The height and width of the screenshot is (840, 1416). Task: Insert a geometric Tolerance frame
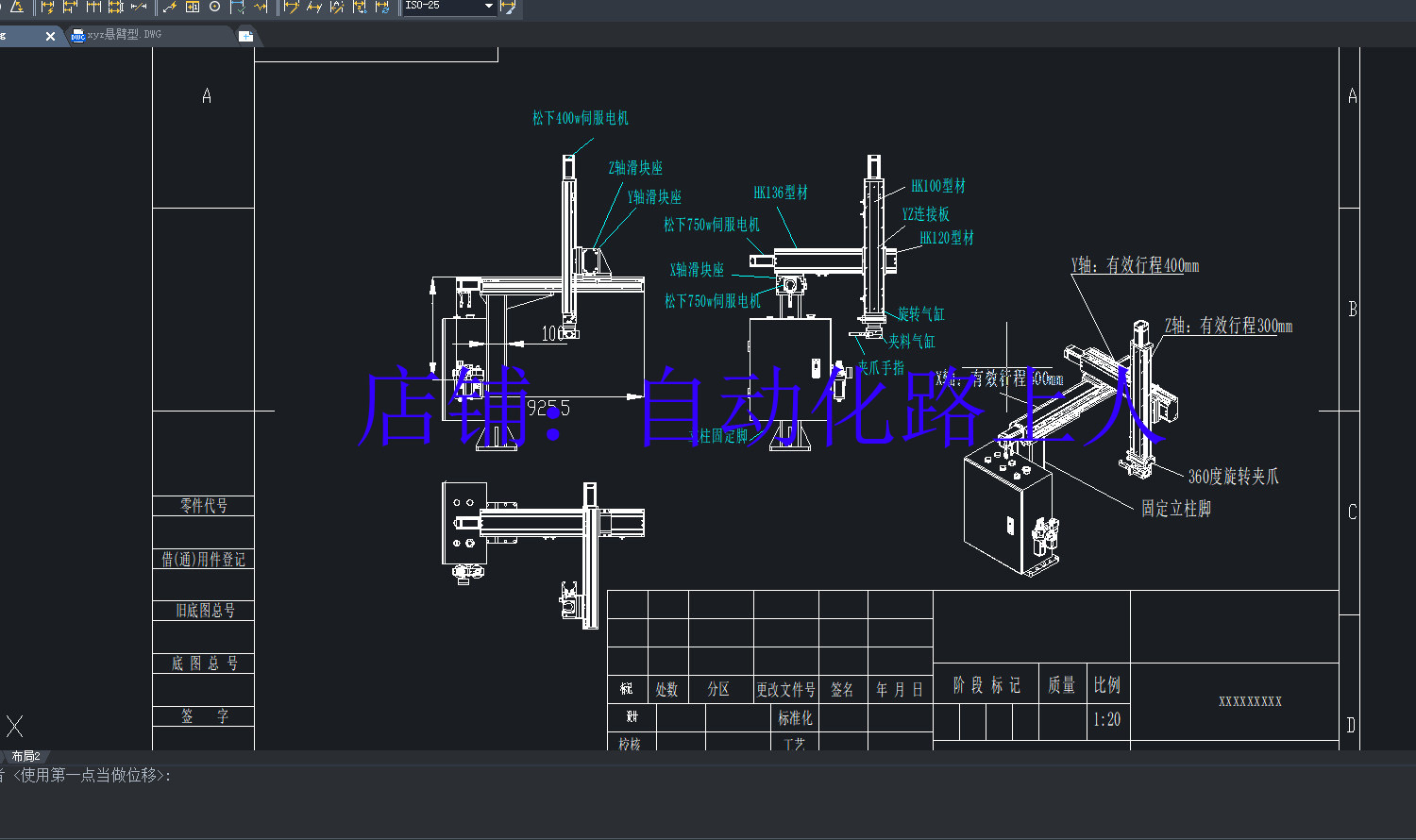click(193, 7)
